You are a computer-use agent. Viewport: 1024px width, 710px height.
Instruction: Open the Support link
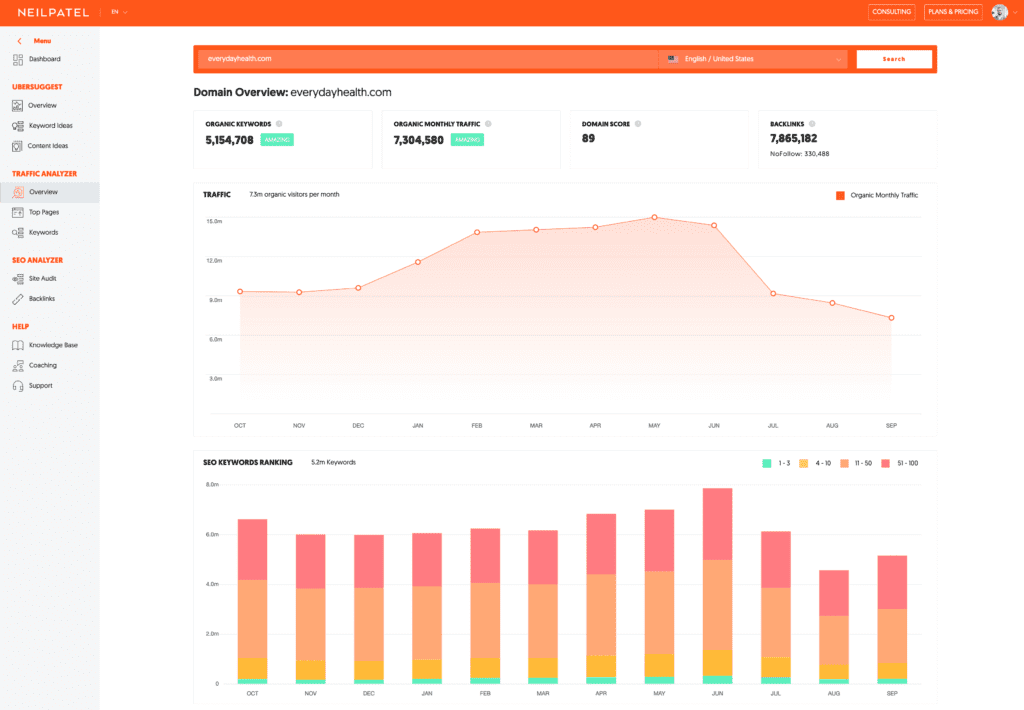point(40,386)
